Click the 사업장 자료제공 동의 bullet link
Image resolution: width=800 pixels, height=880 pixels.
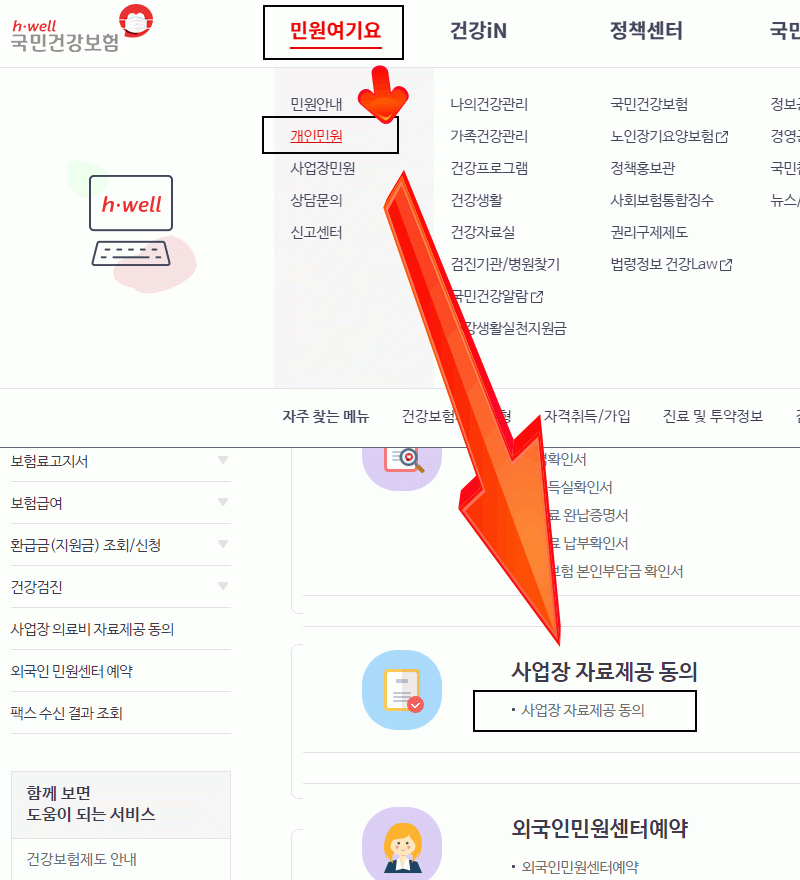(583, 711)
